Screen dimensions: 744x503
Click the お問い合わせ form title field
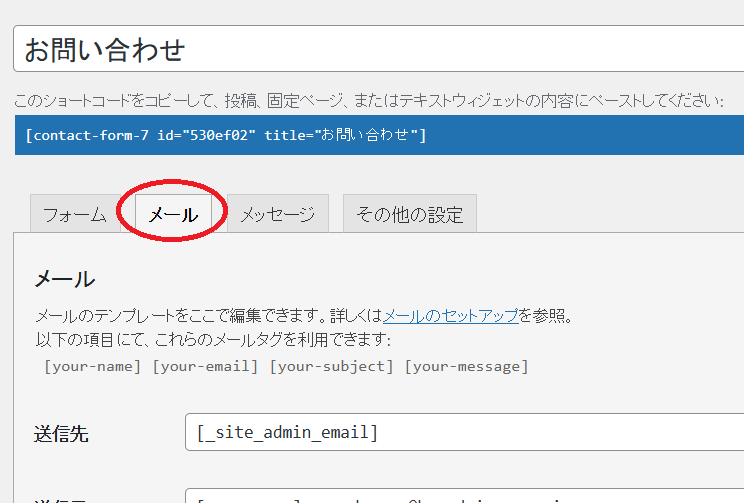pos(378,49)
